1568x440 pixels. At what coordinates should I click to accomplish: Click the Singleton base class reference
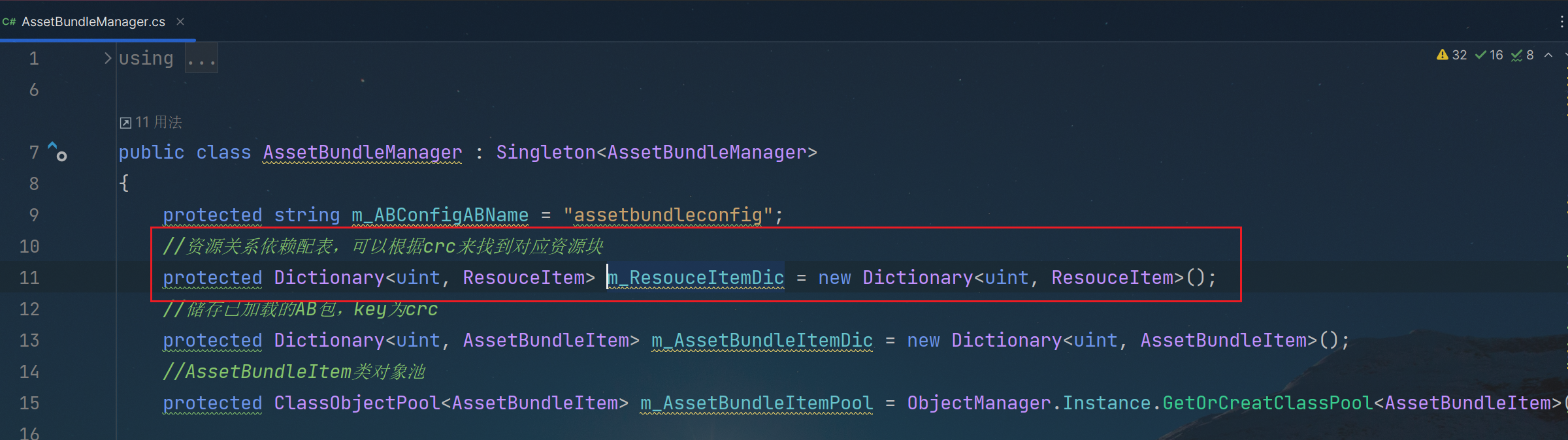pyautogui.click(x=546, y=152)
